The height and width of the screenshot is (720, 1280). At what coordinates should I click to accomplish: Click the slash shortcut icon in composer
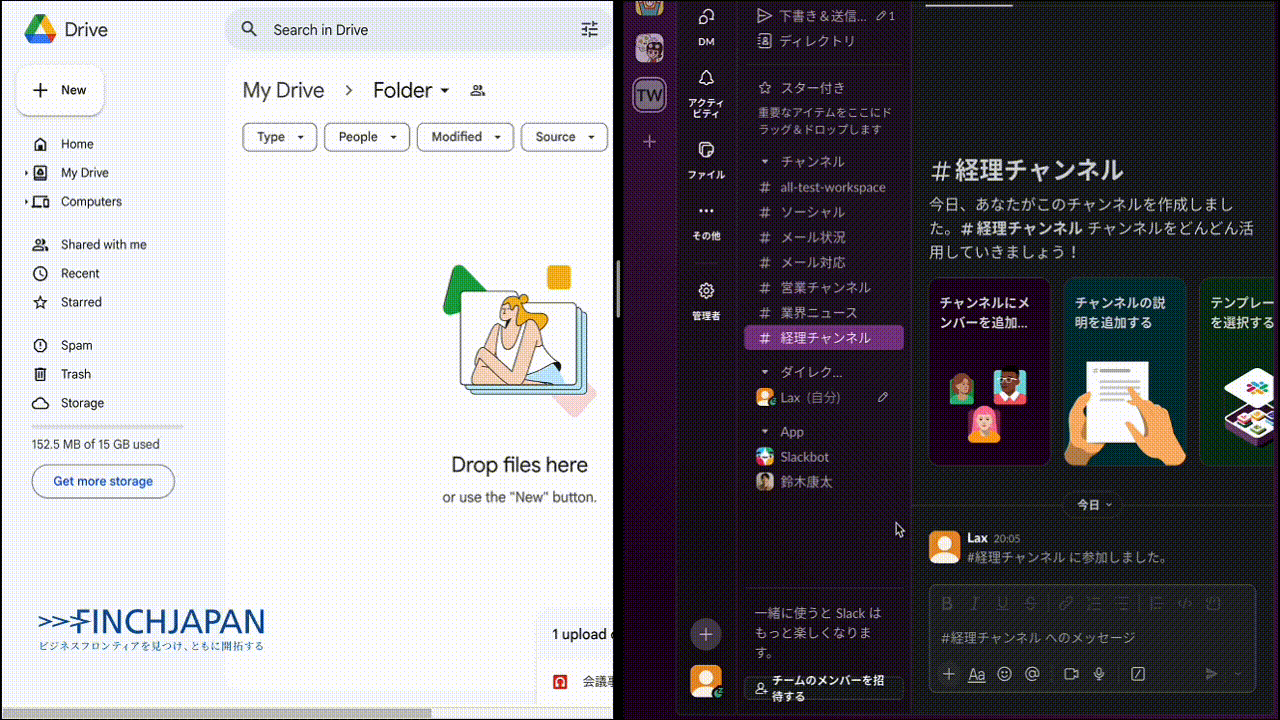[1137, 674]
